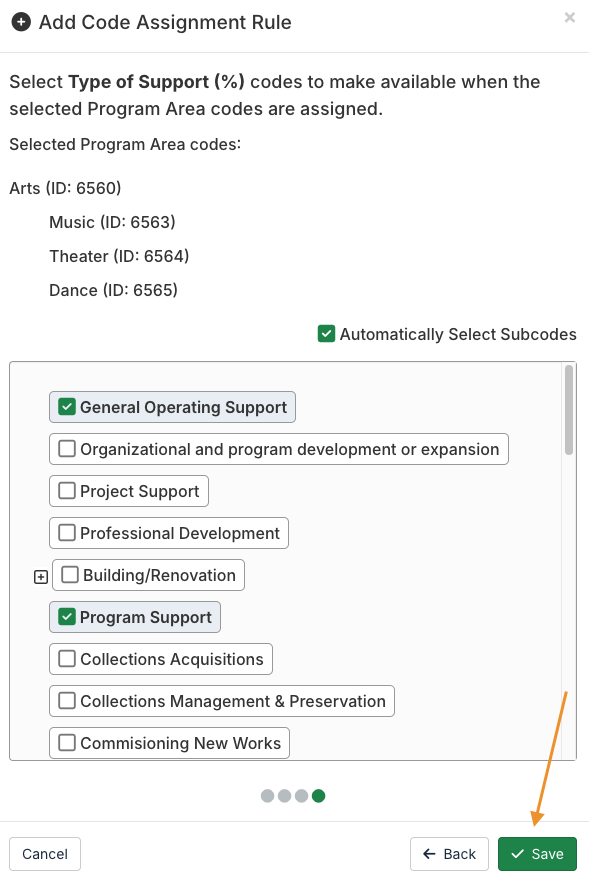Screen dimensions: 589x880
Task: Go to the first wizard step dot
Action: tap(267, 796)
